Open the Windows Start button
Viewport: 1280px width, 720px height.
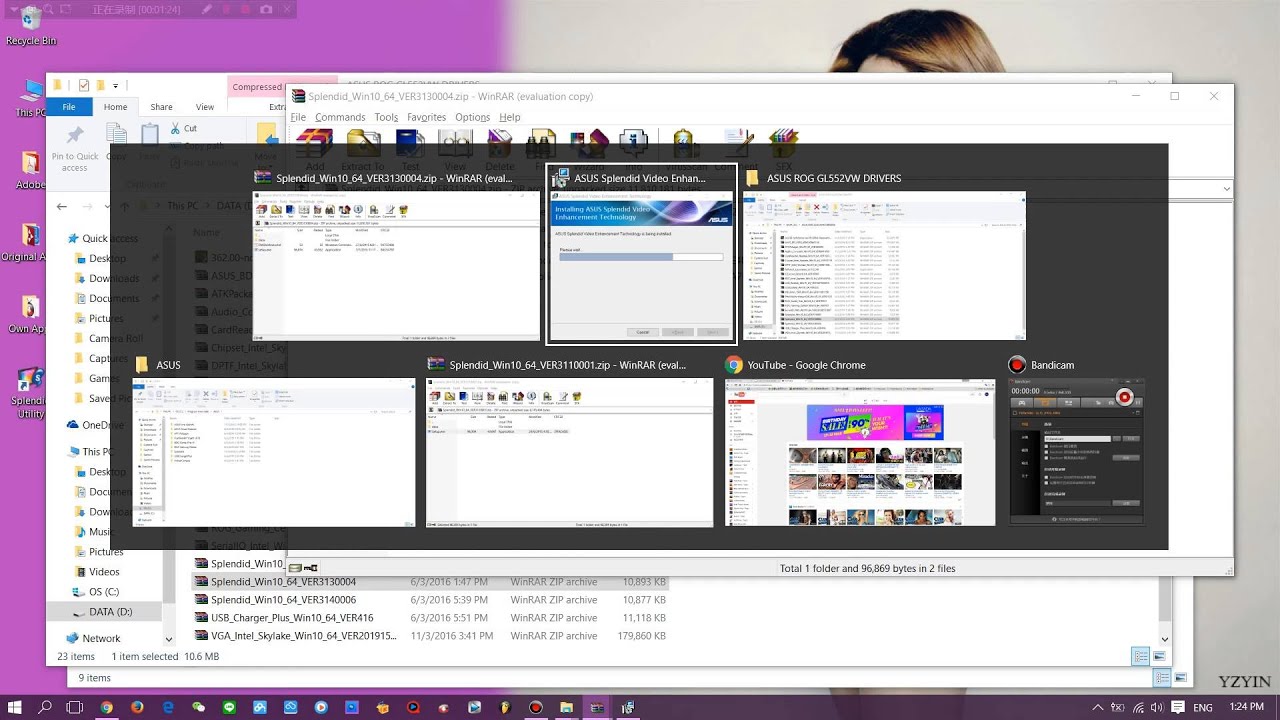[15, 707]
